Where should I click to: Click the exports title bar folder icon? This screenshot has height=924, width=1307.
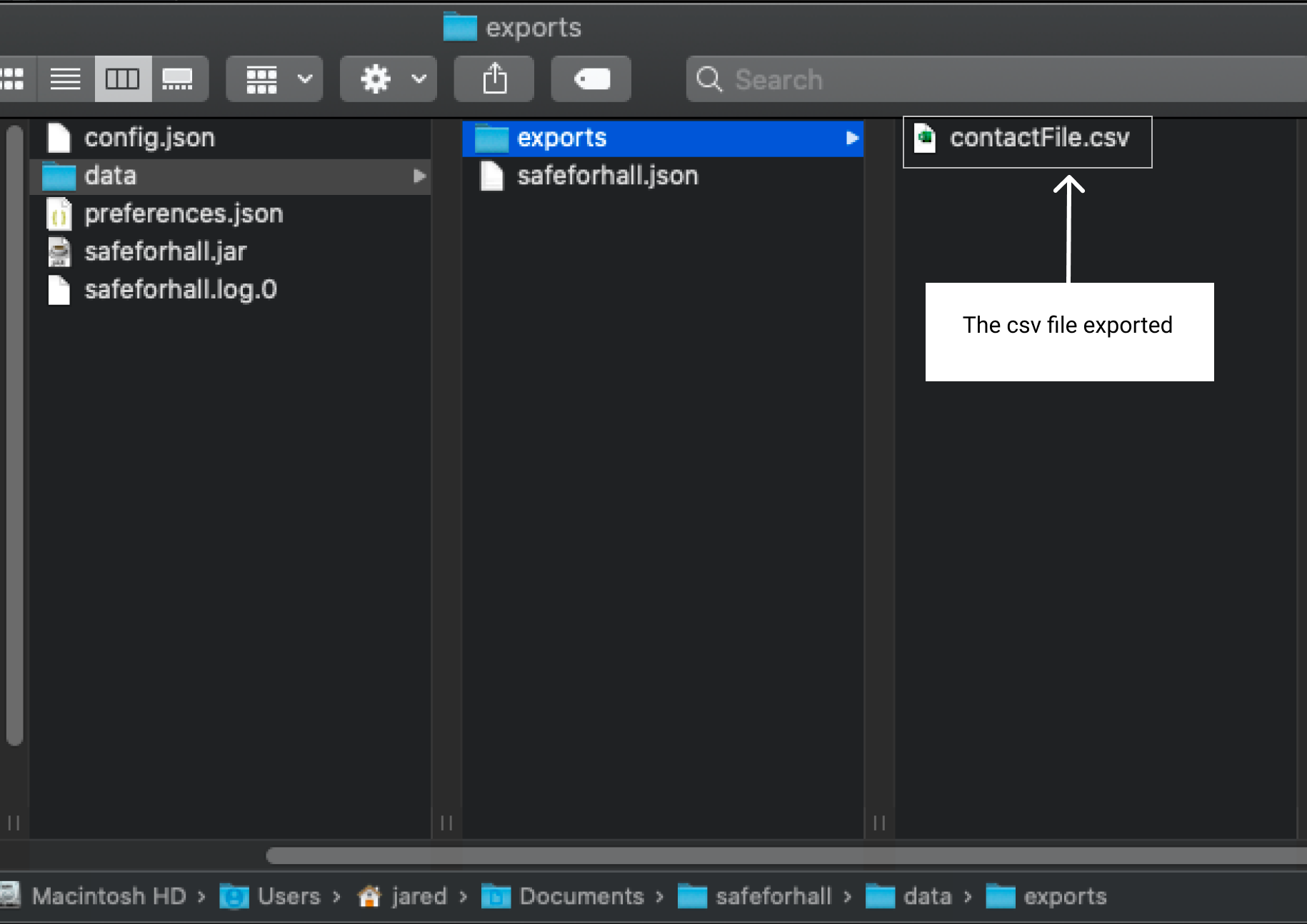460,26
